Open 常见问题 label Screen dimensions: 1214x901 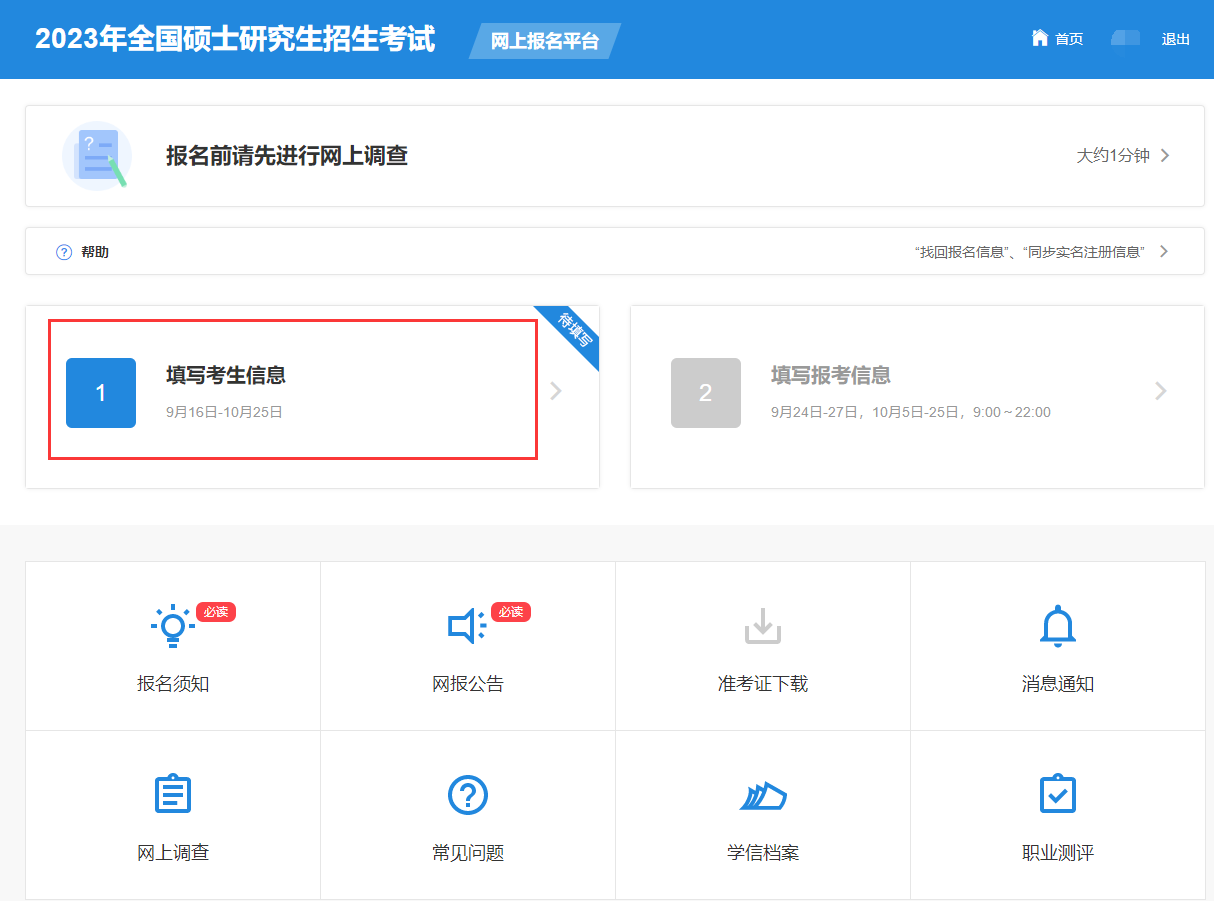pos(468,853)
